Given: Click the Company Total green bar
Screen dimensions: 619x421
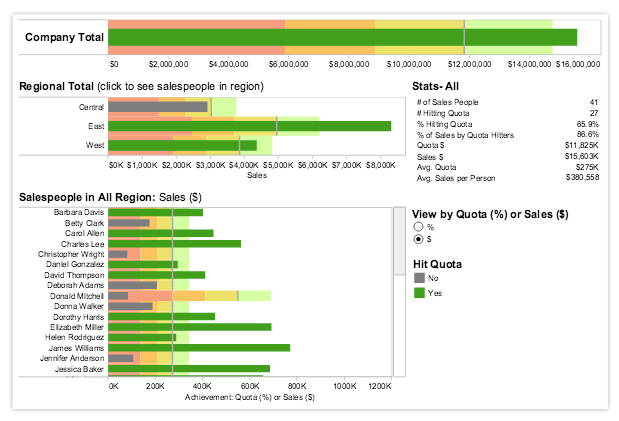Looking at the screenshot, I should pyautogui.click(x=340, y=38).
